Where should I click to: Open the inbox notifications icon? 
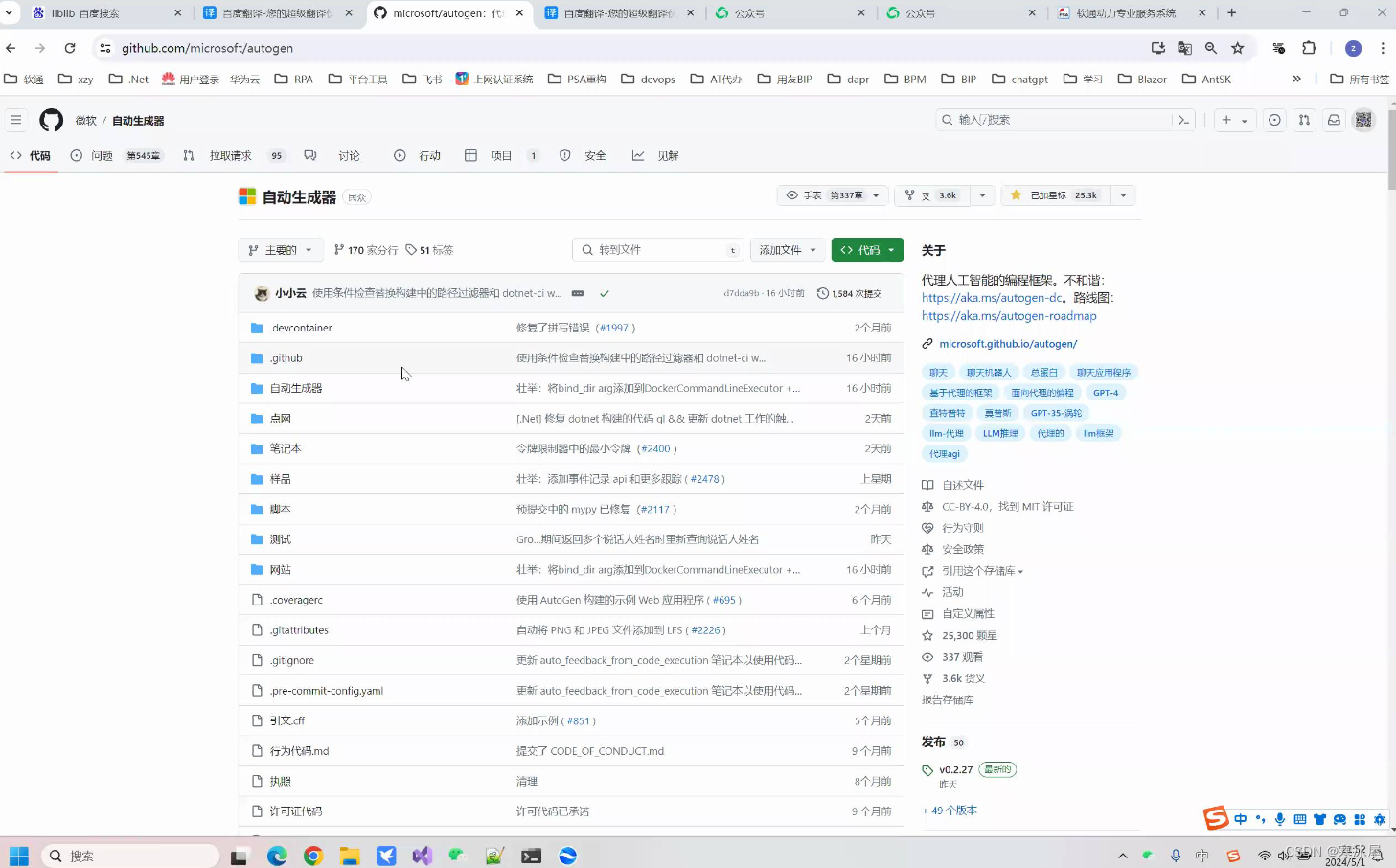[x=1334, y=120]
